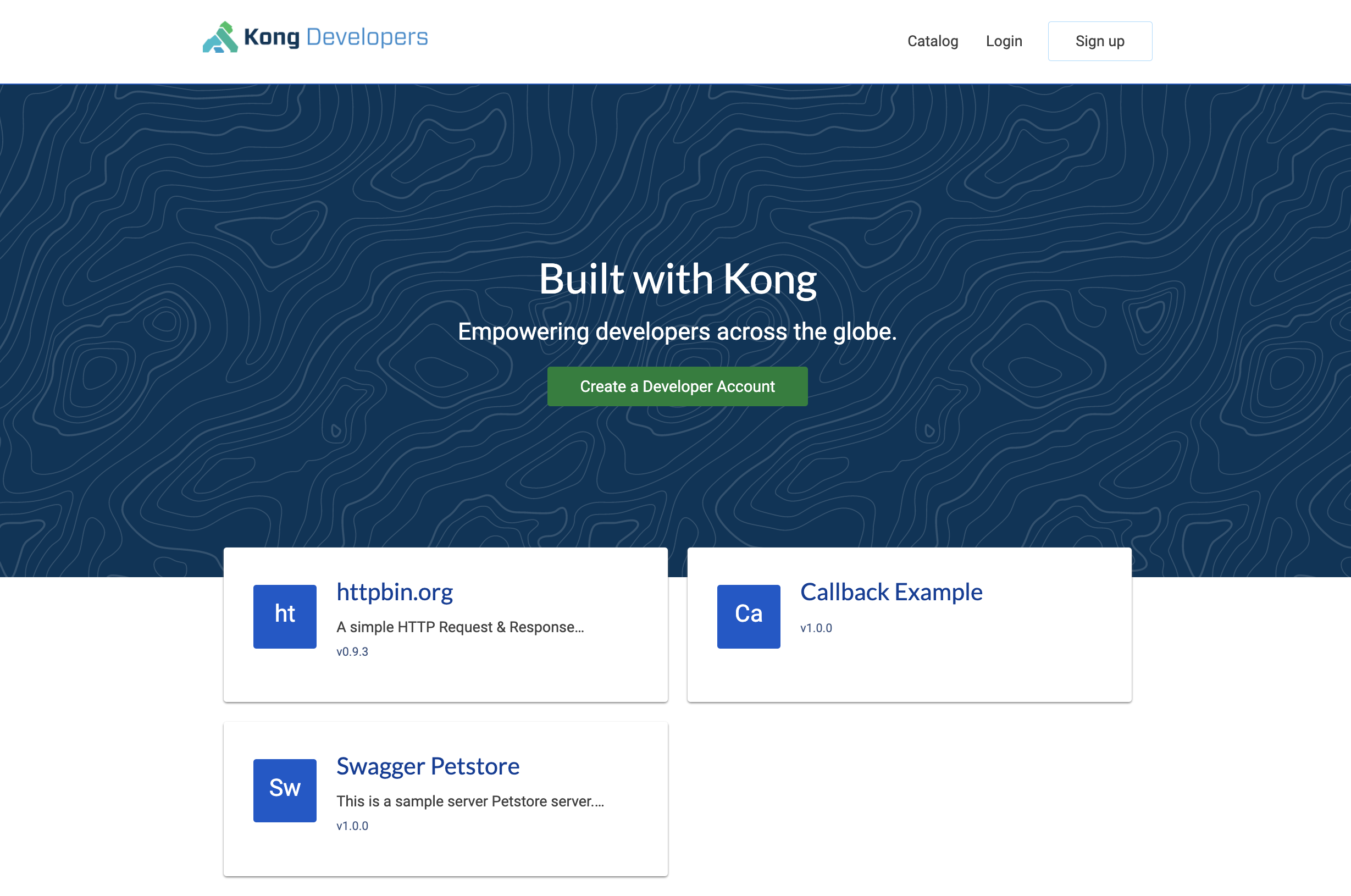Click the 'A simple HTTP Request & Response...' description
Viewport: 1351px width, 896px height.
pos(460,627)
